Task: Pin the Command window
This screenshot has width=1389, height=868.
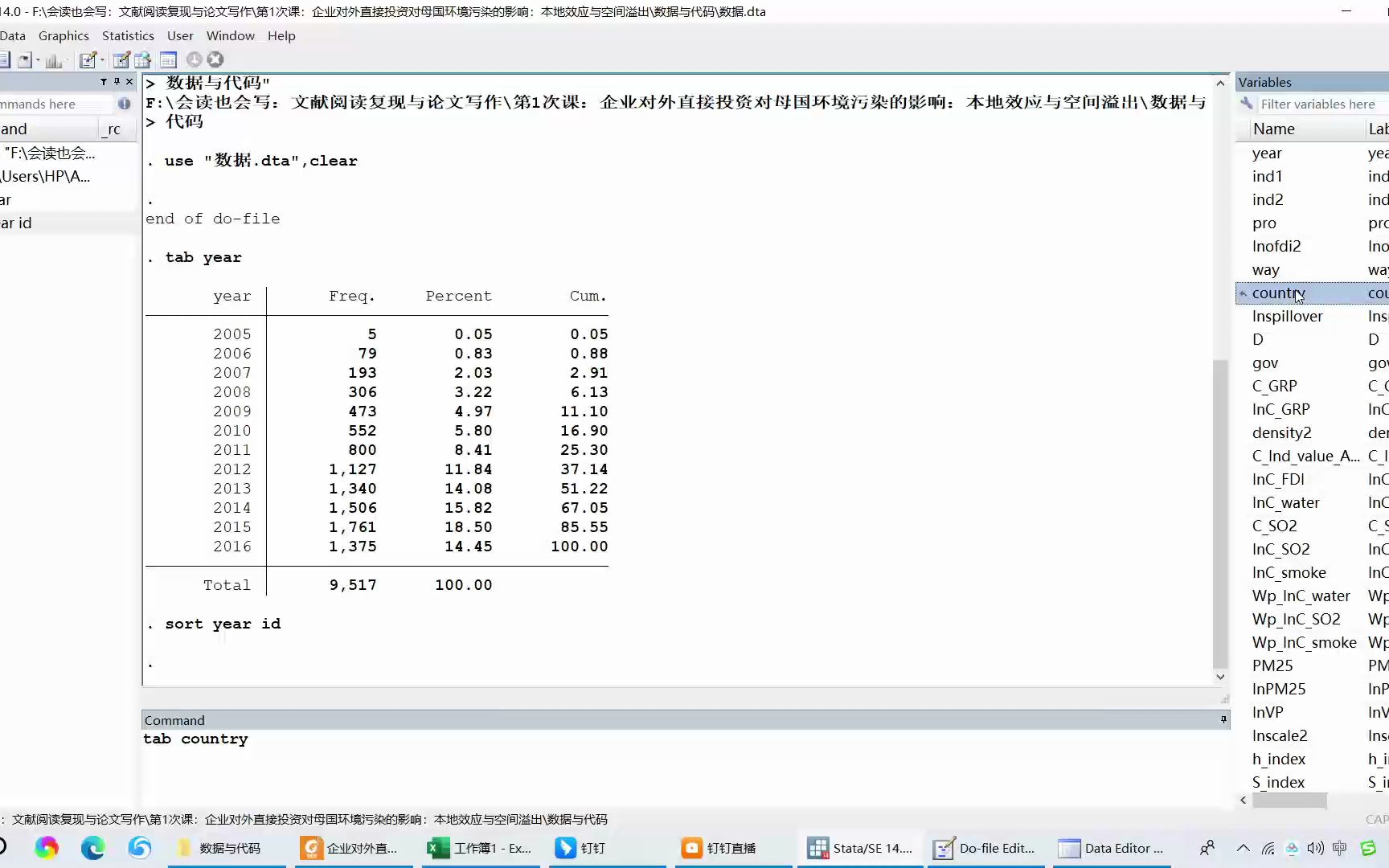Action: tap(1223, 719)
